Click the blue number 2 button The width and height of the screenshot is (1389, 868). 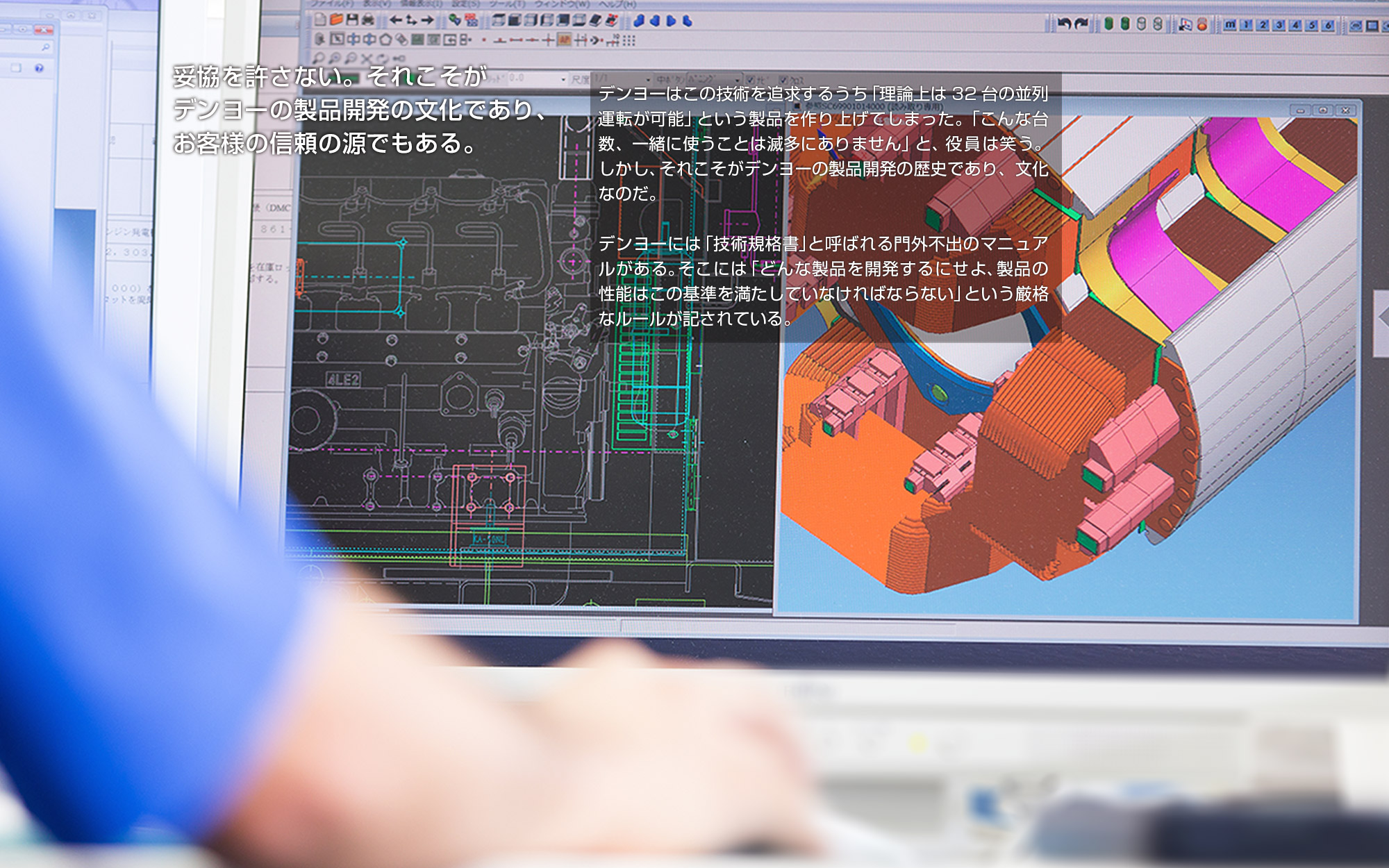1263,24
